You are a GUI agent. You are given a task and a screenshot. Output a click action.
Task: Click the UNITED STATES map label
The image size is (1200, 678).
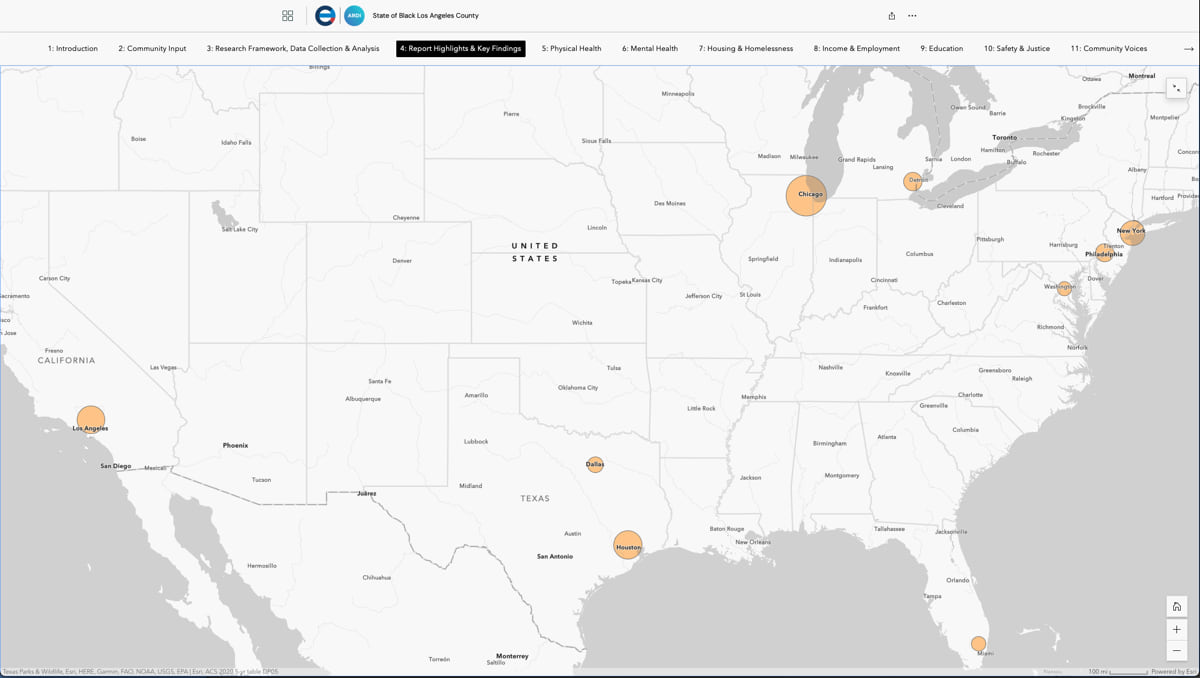[x=535, y=252]
